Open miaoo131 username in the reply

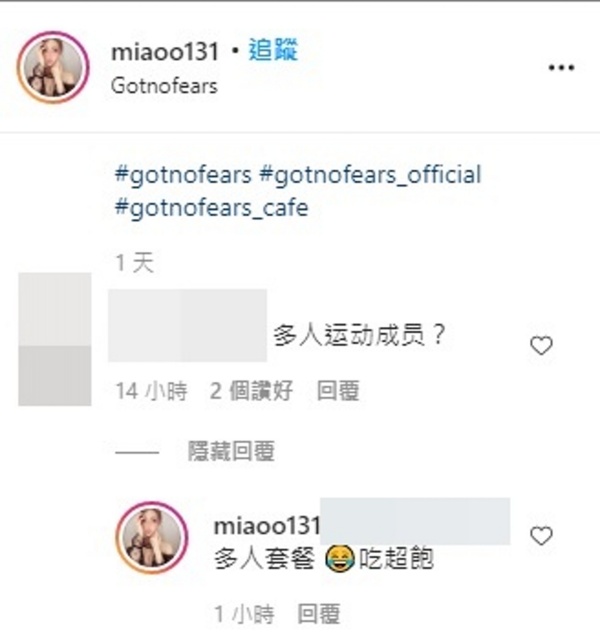tap(267, 526)
